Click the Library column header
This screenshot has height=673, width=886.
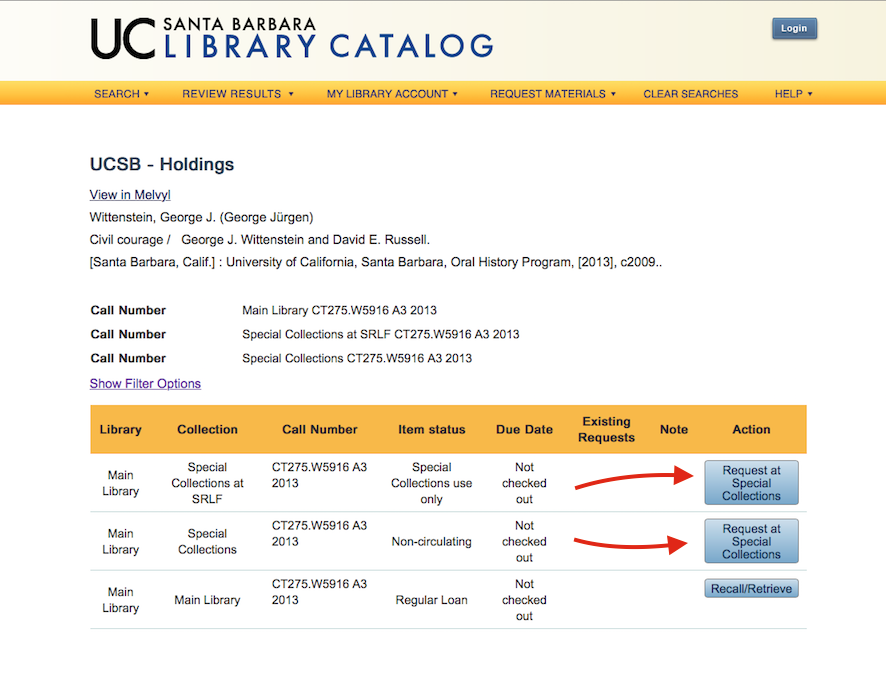(120, 429)
